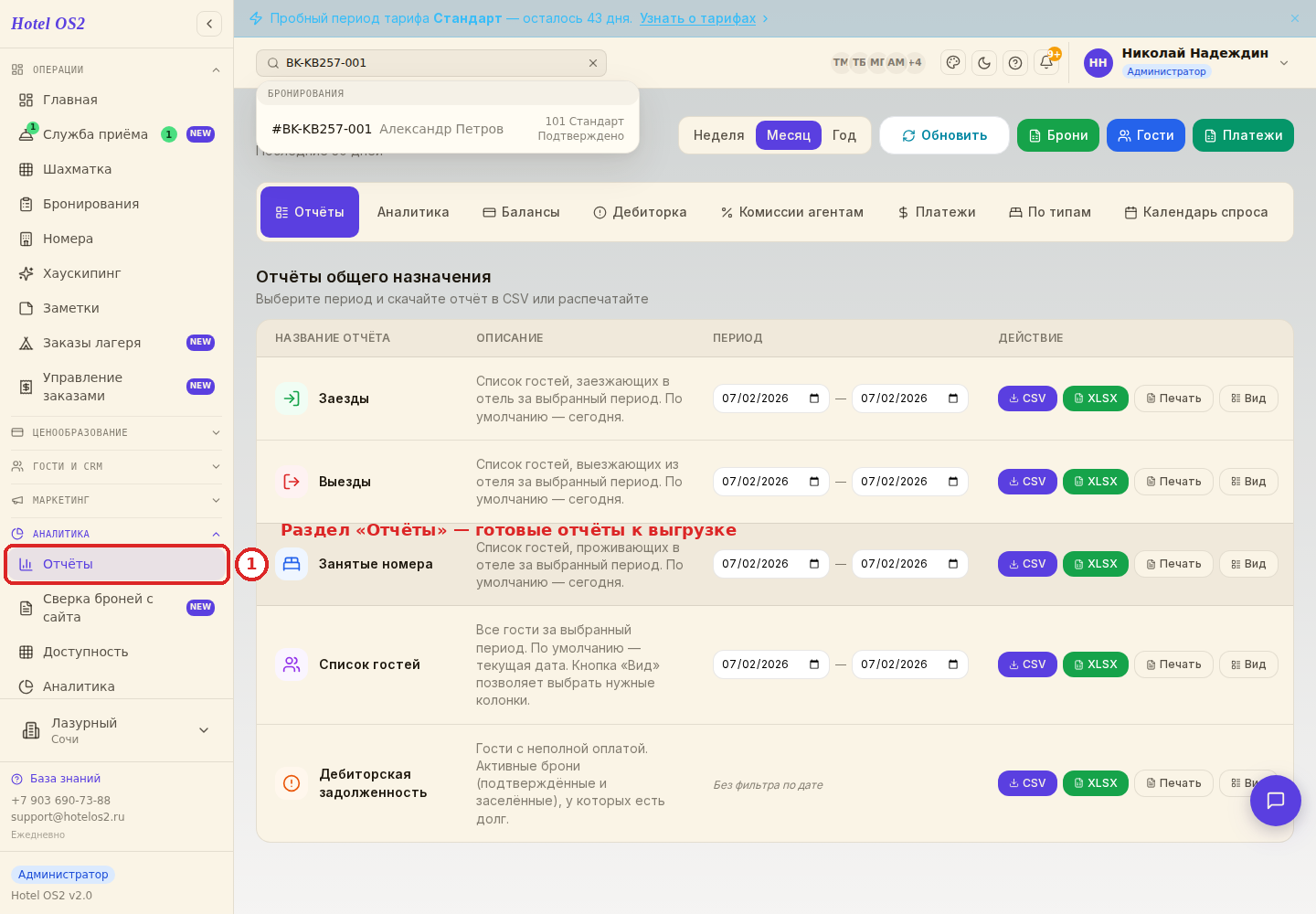This screenshot has height=914, width=1316.
Task: Download Заезды report as XLSX
Action: pyautogui.click(x=1096, y=399)
